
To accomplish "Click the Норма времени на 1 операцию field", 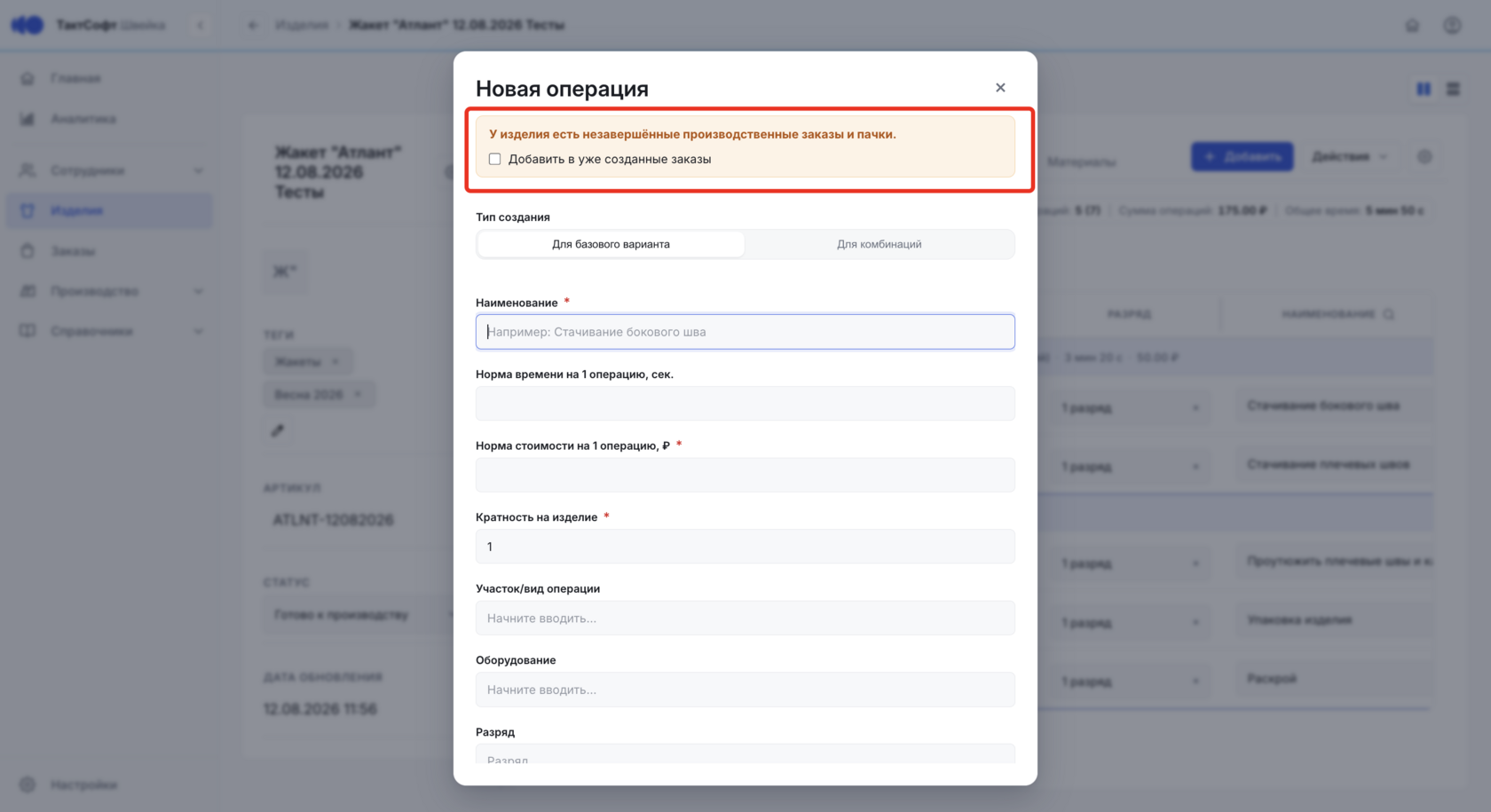I will [745, 404].
